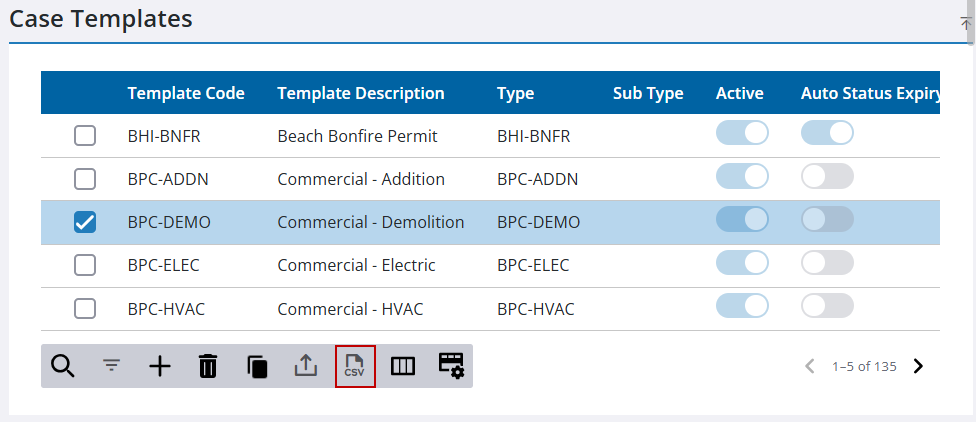
Task: Disable Auto Status Expiry for BHI-BNFR
Action: 827,133
